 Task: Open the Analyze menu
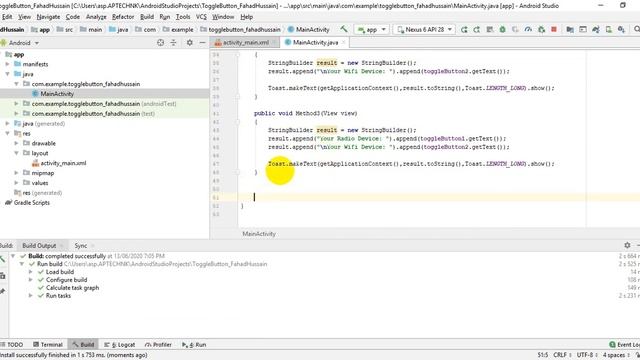coord(96,17)
